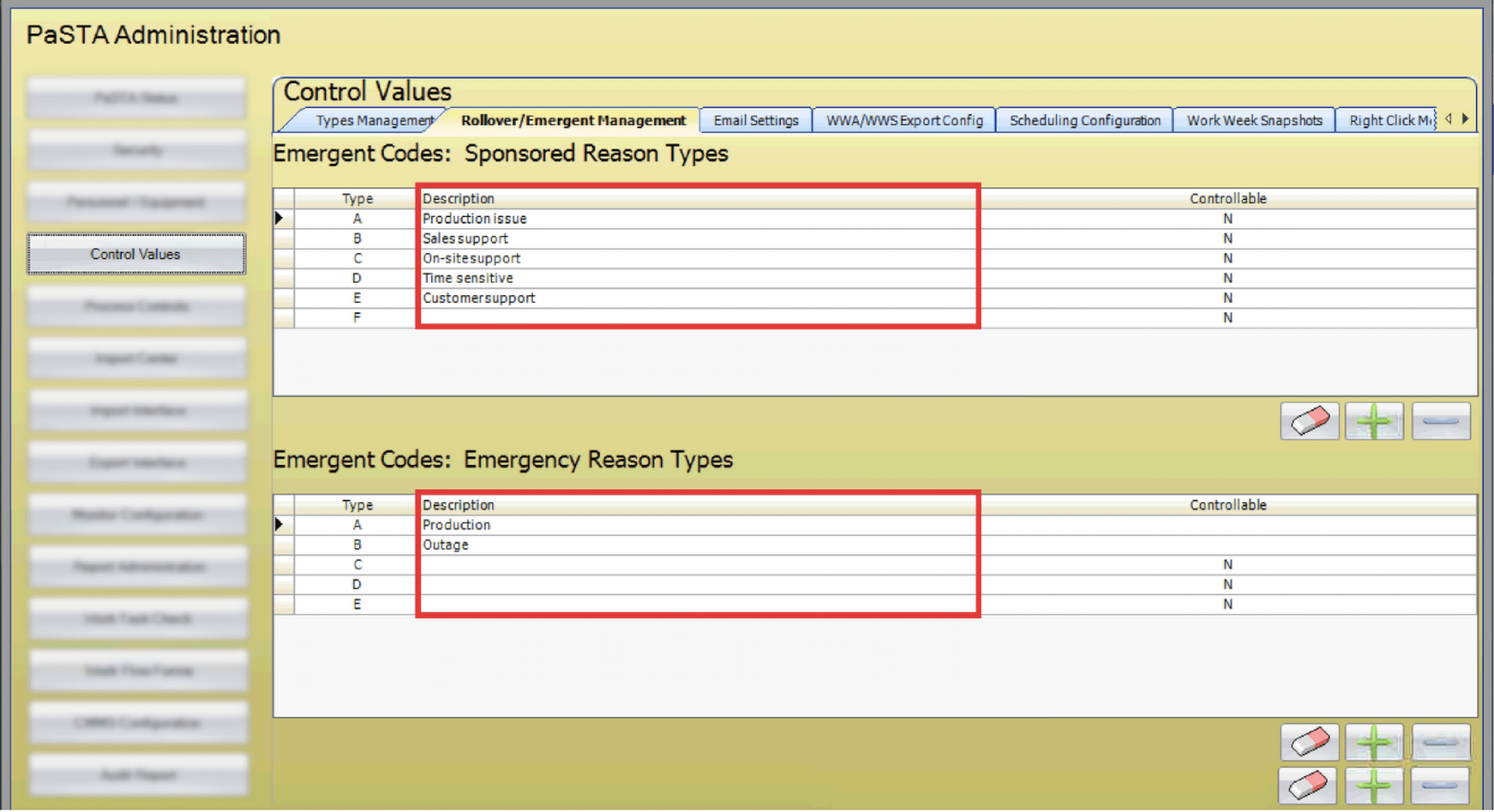Image resolution: width=1494 pixels, height=812 pixels.
Task: Click the "Sales support" description cell
Action: pyautogui.click(x=465, y=239)
